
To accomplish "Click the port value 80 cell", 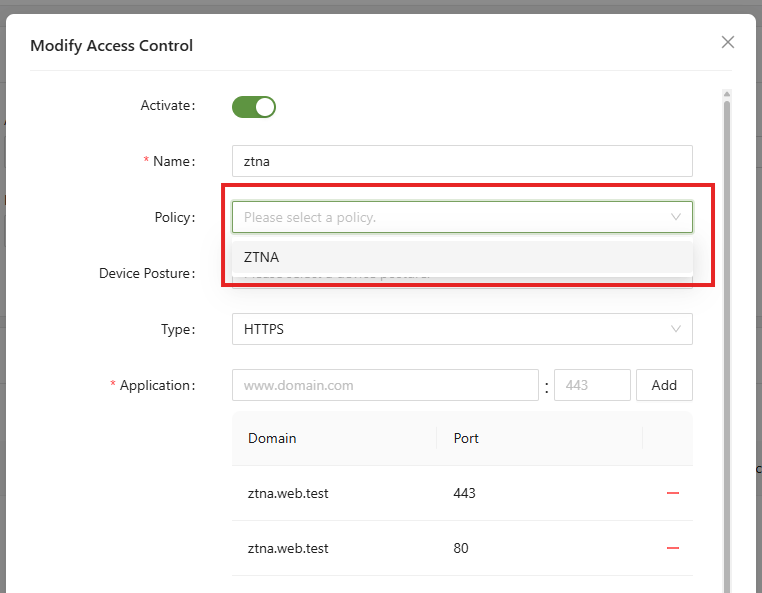I will [461, 548].
